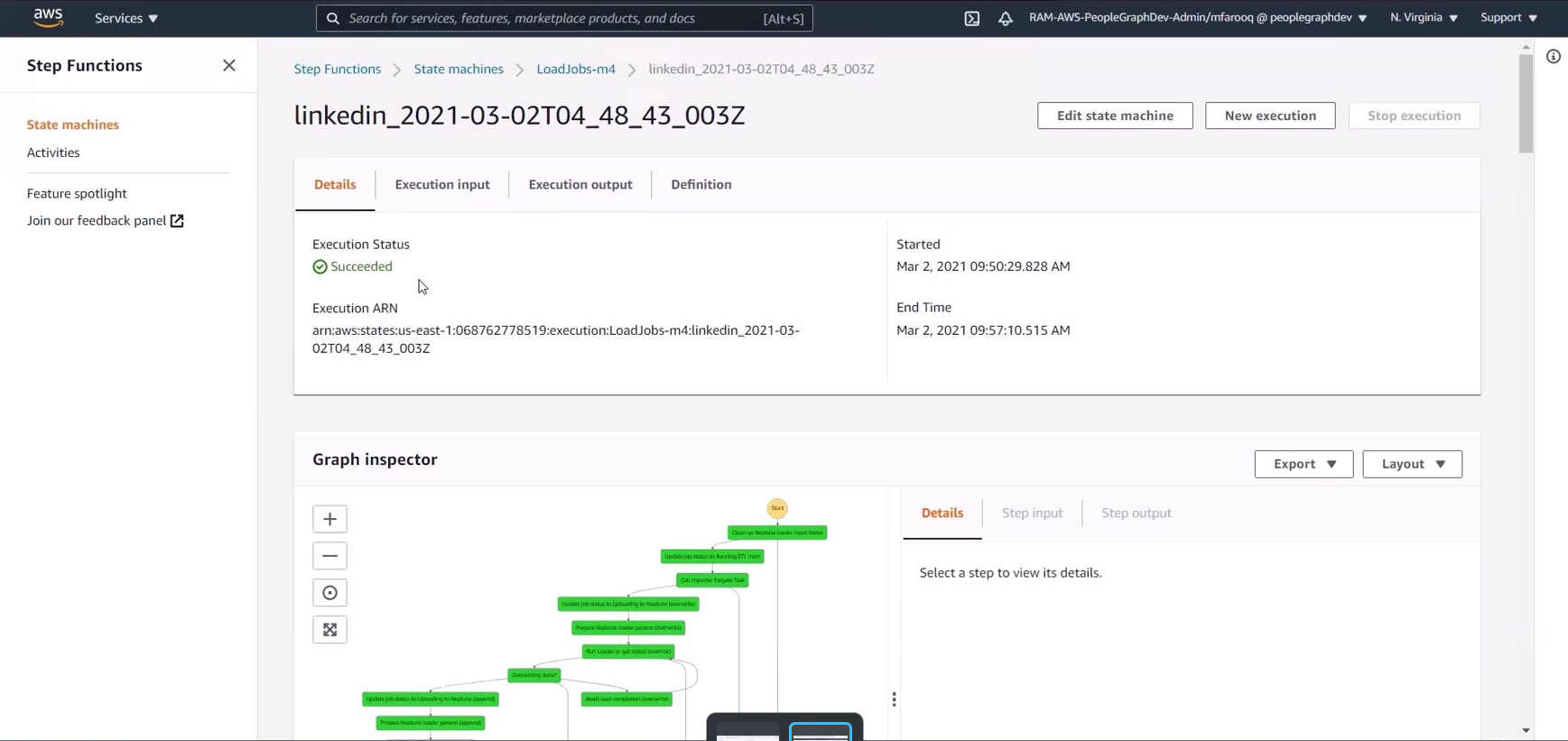Viewport: 1568px width, 741px height.
Task: Go to Step Functions breadcrumb link
Action: pos(338,69)
